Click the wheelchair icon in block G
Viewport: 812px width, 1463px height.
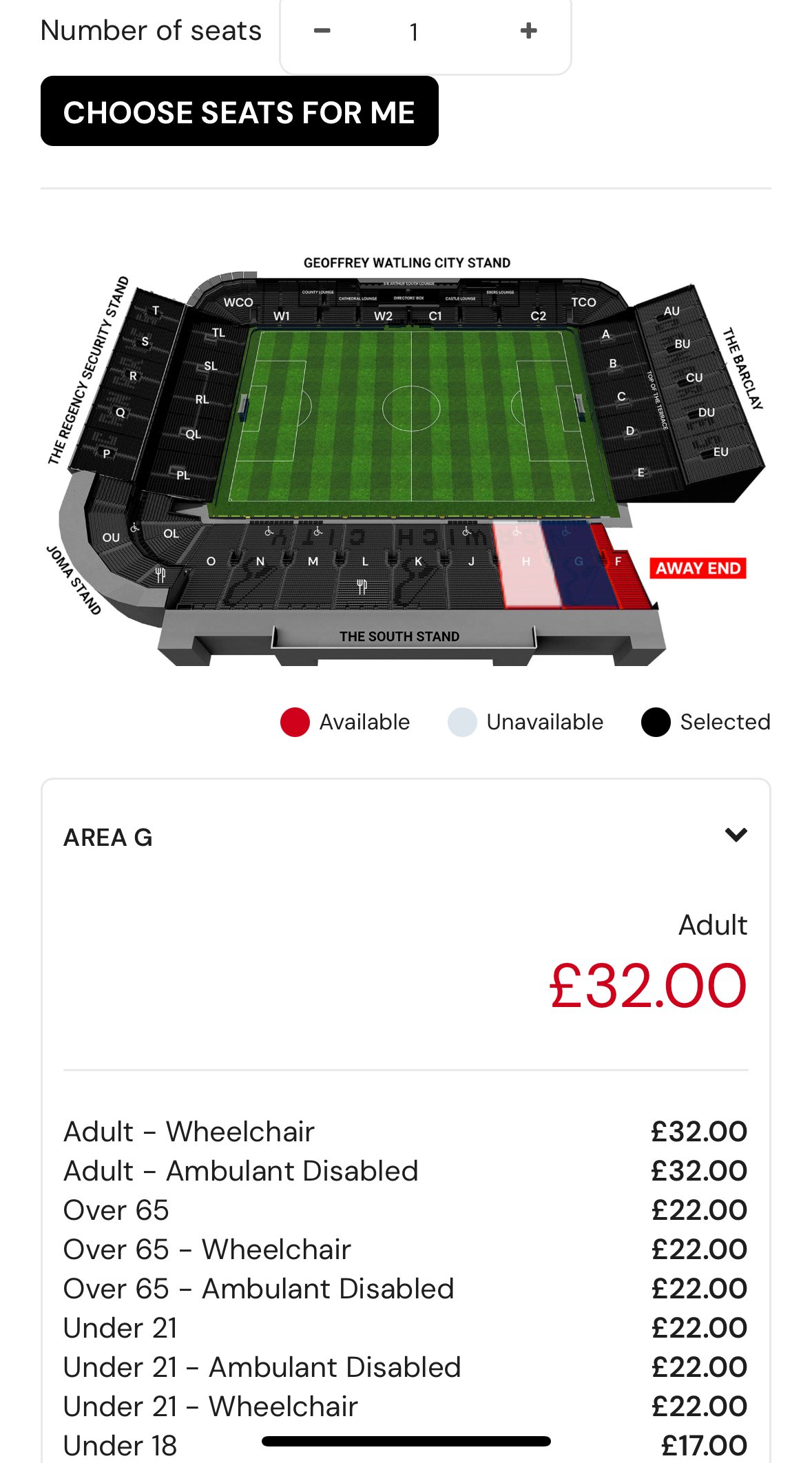point(566,532)
